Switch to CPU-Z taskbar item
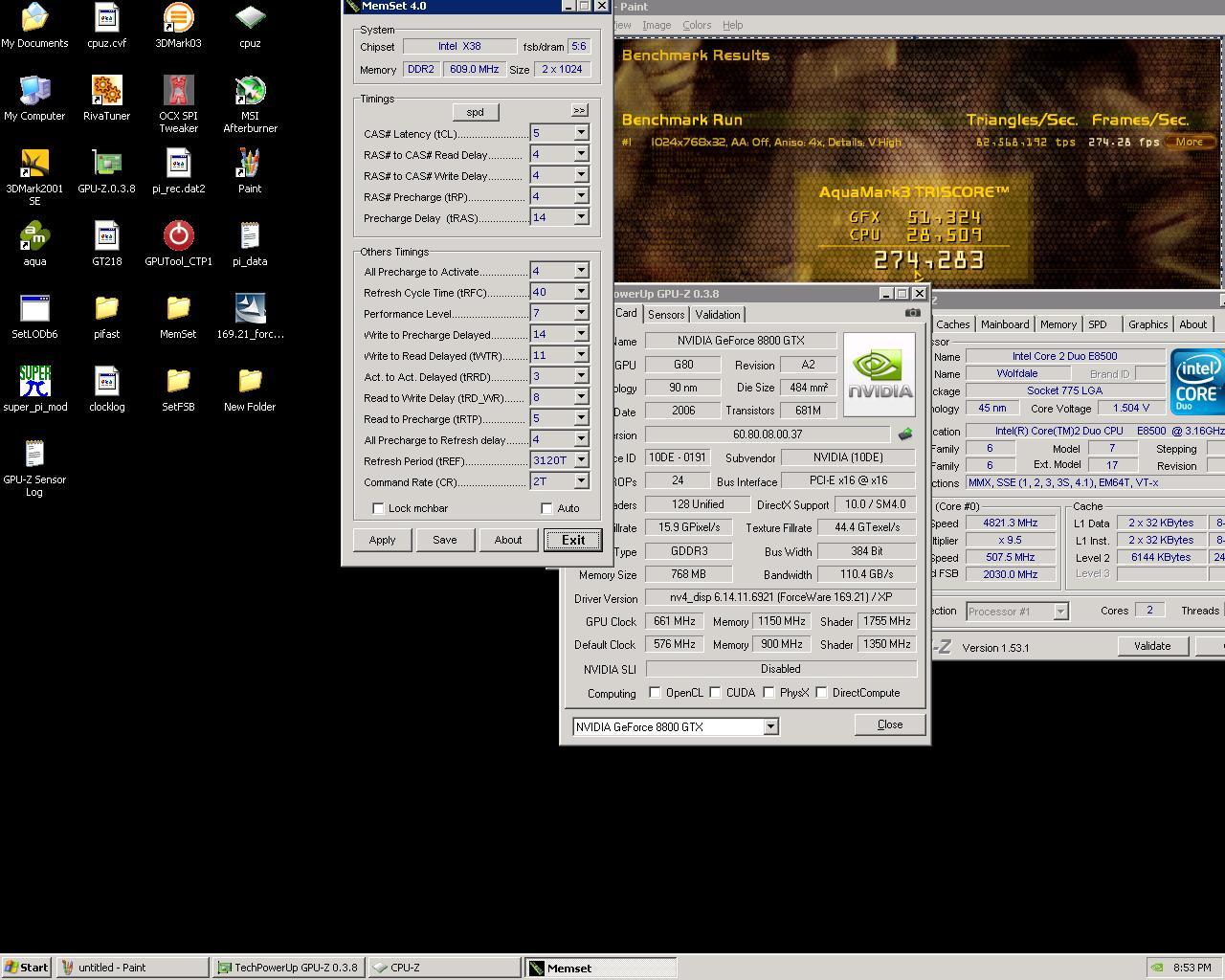The width and height of the screenshot is (1225, 980). pos(444,968)
